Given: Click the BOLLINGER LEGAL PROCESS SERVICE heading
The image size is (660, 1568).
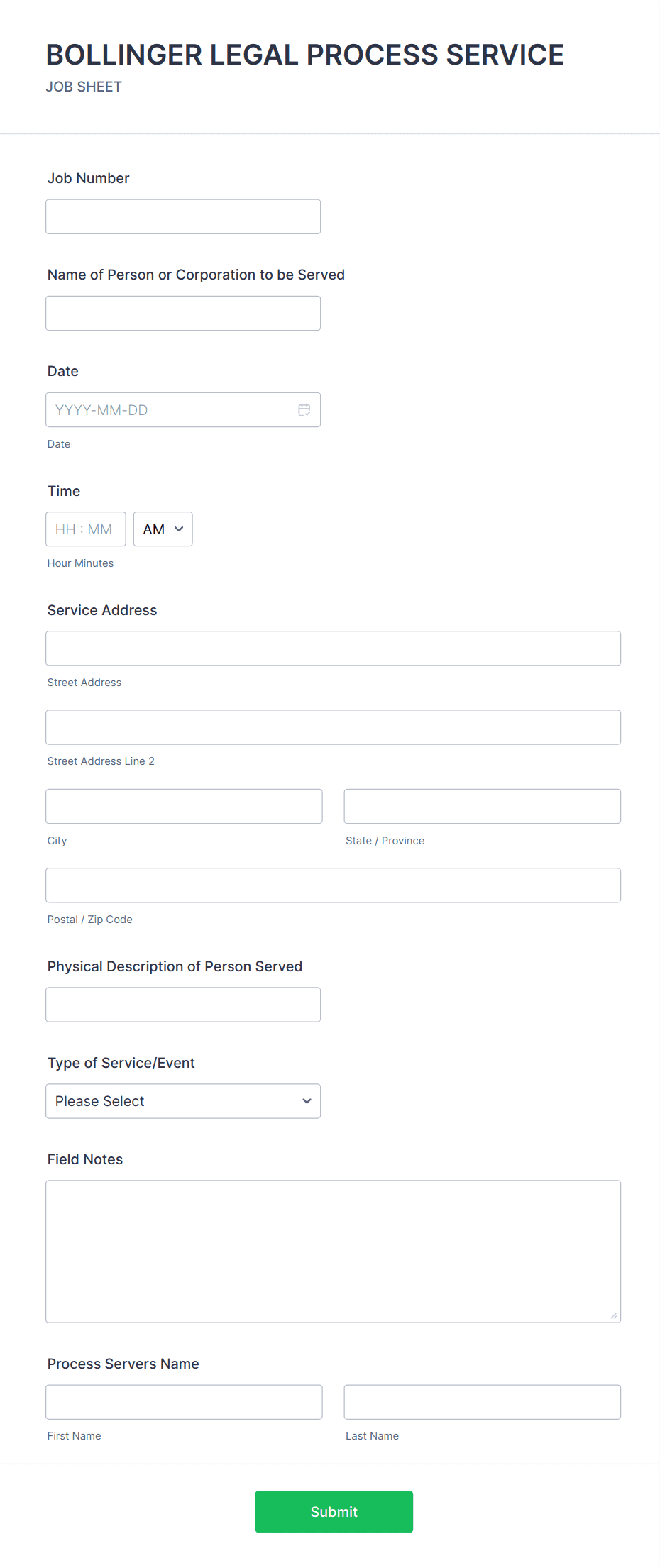Looking at the screenshot, I should [304, 54].
